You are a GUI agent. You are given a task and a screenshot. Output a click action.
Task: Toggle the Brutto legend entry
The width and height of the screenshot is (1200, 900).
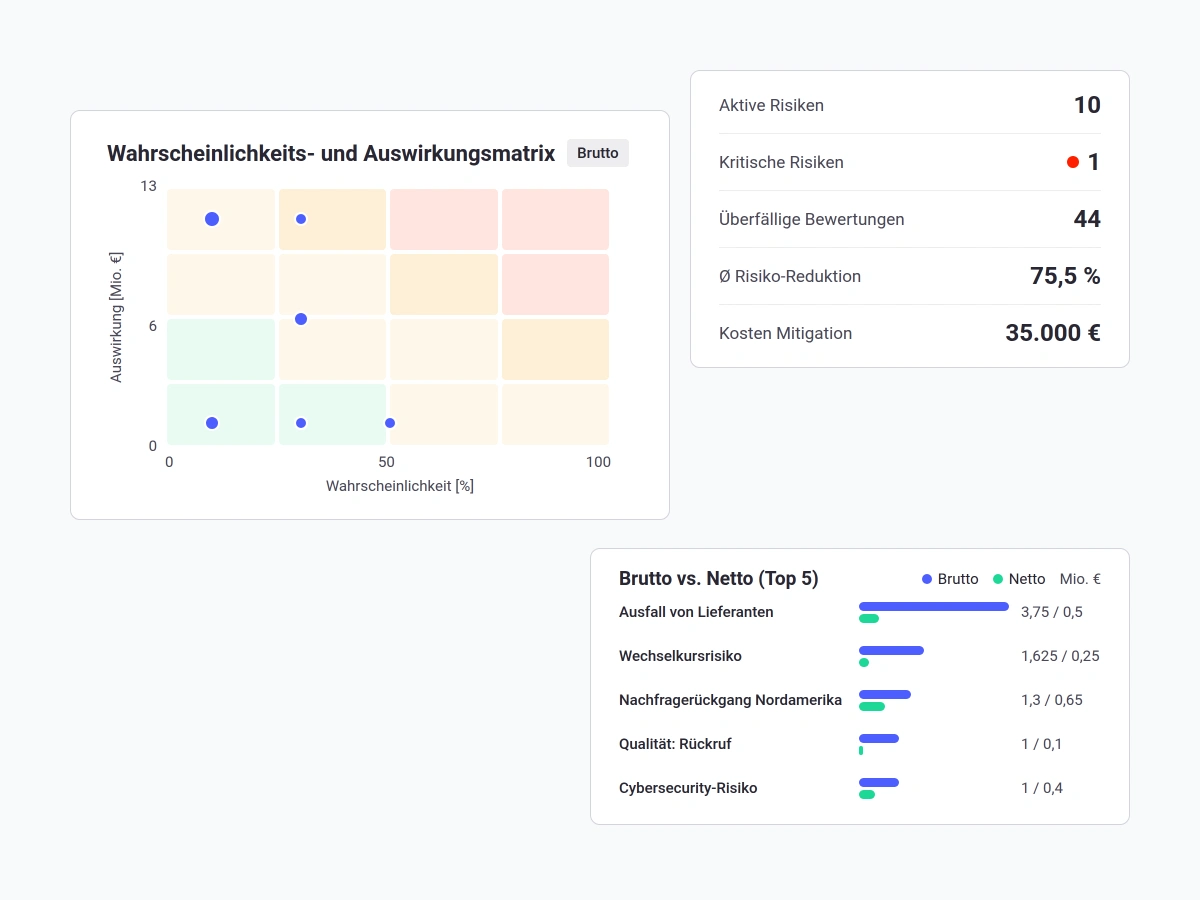(950, 579)
